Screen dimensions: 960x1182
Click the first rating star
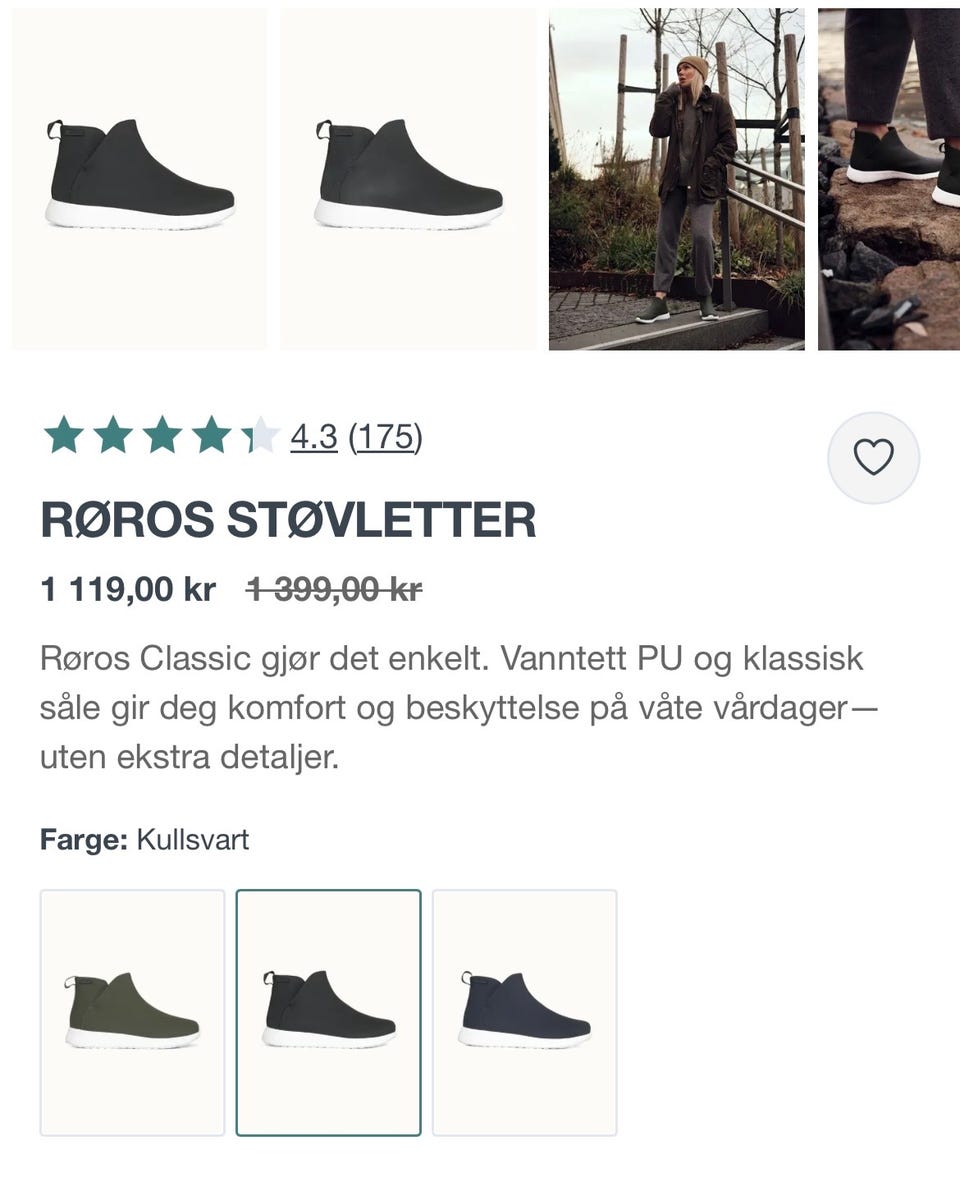point(63,436)
